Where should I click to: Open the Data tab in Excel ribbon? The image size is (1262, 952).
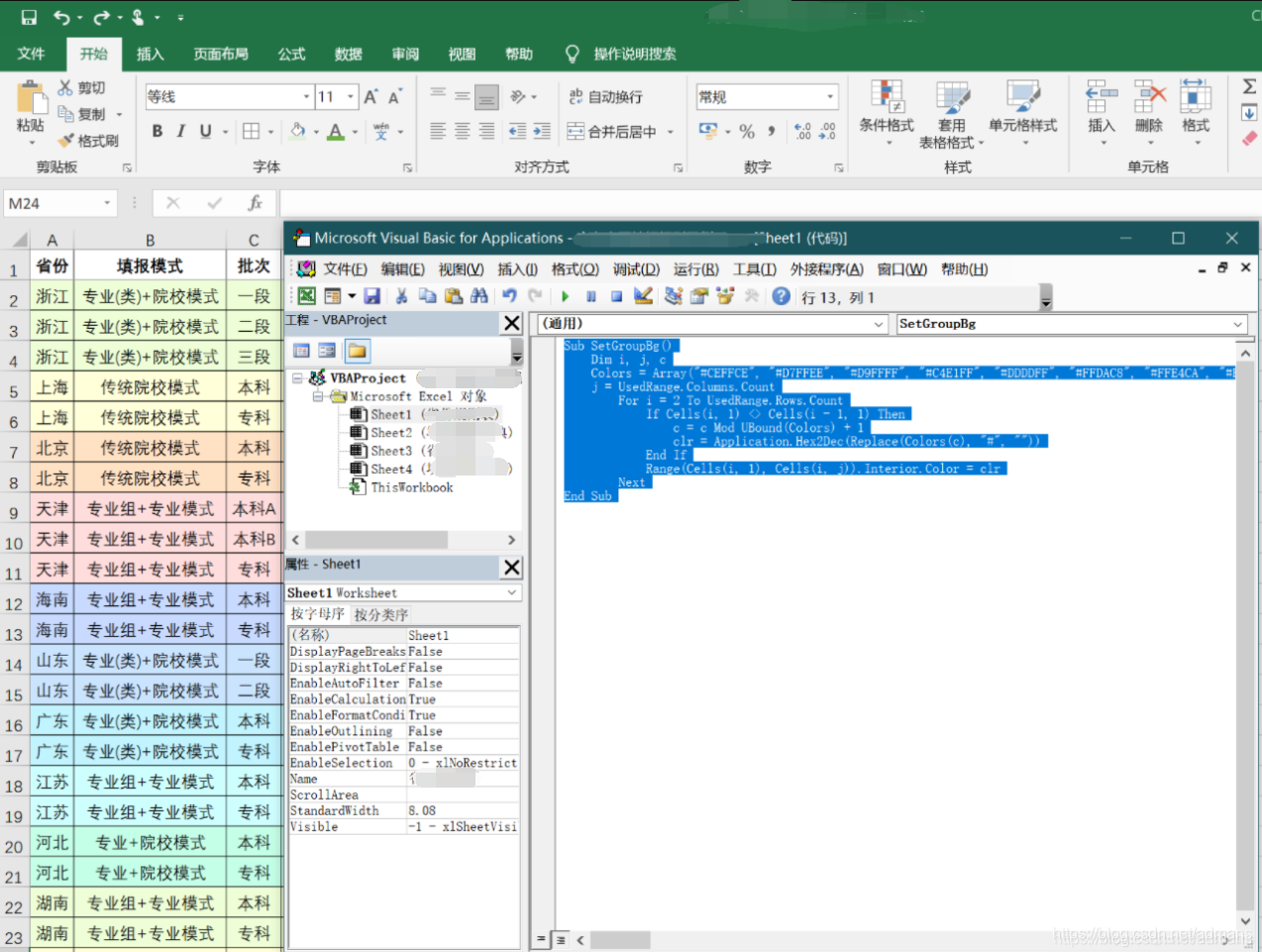348,53
